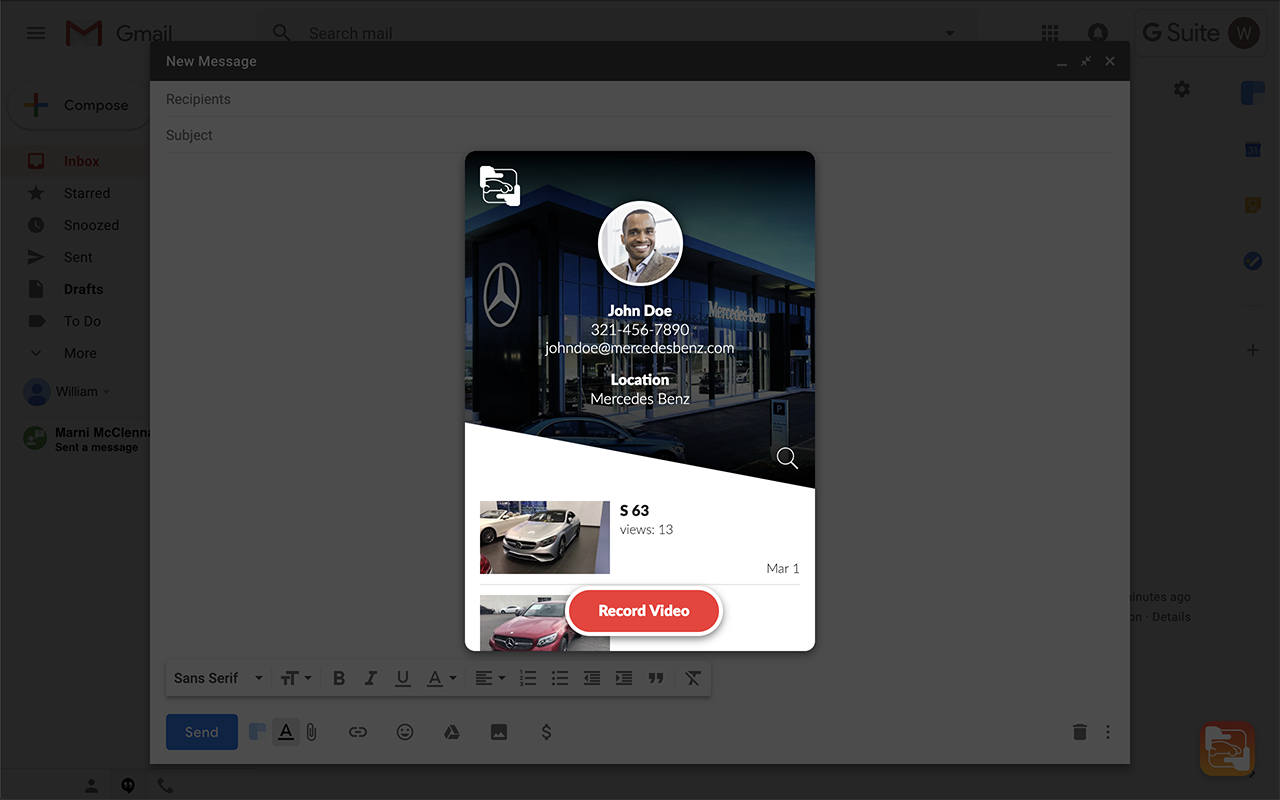Click the orange video extension icon bottom-right
Viewport: 1280px width, 800px height.
pyautogui.click(x=1227, y=749)
